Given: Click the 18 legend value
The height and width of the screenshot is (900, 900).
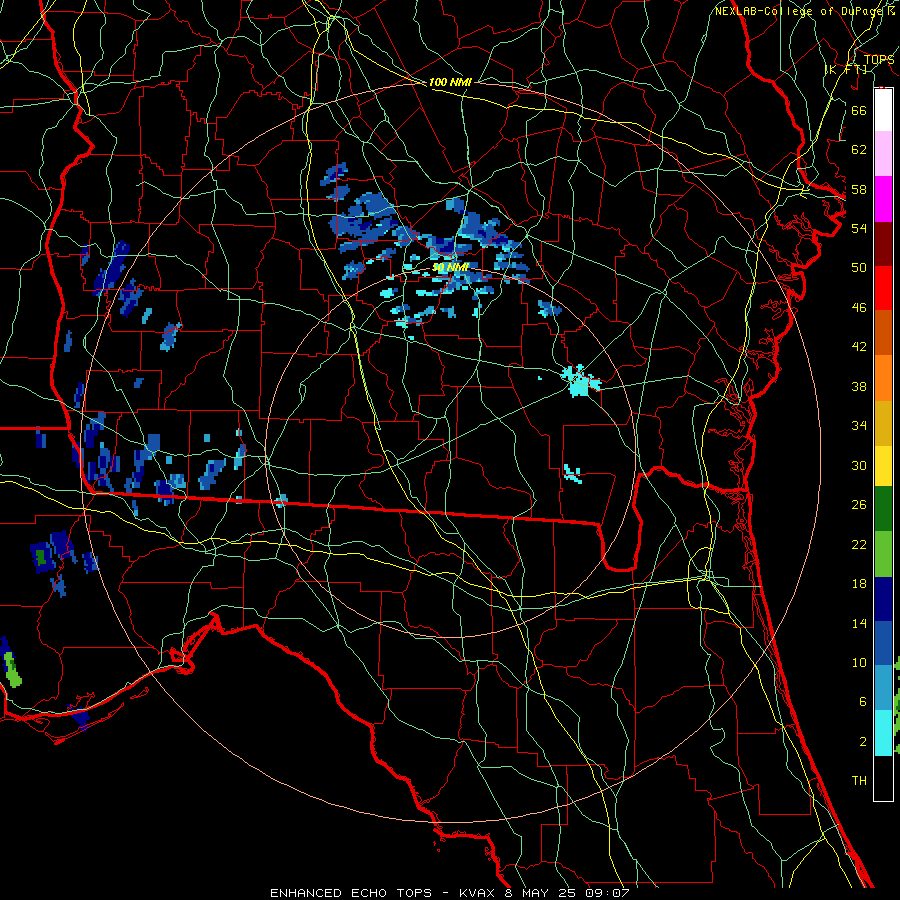Looking at the screenshot, I should click(859, 584).
